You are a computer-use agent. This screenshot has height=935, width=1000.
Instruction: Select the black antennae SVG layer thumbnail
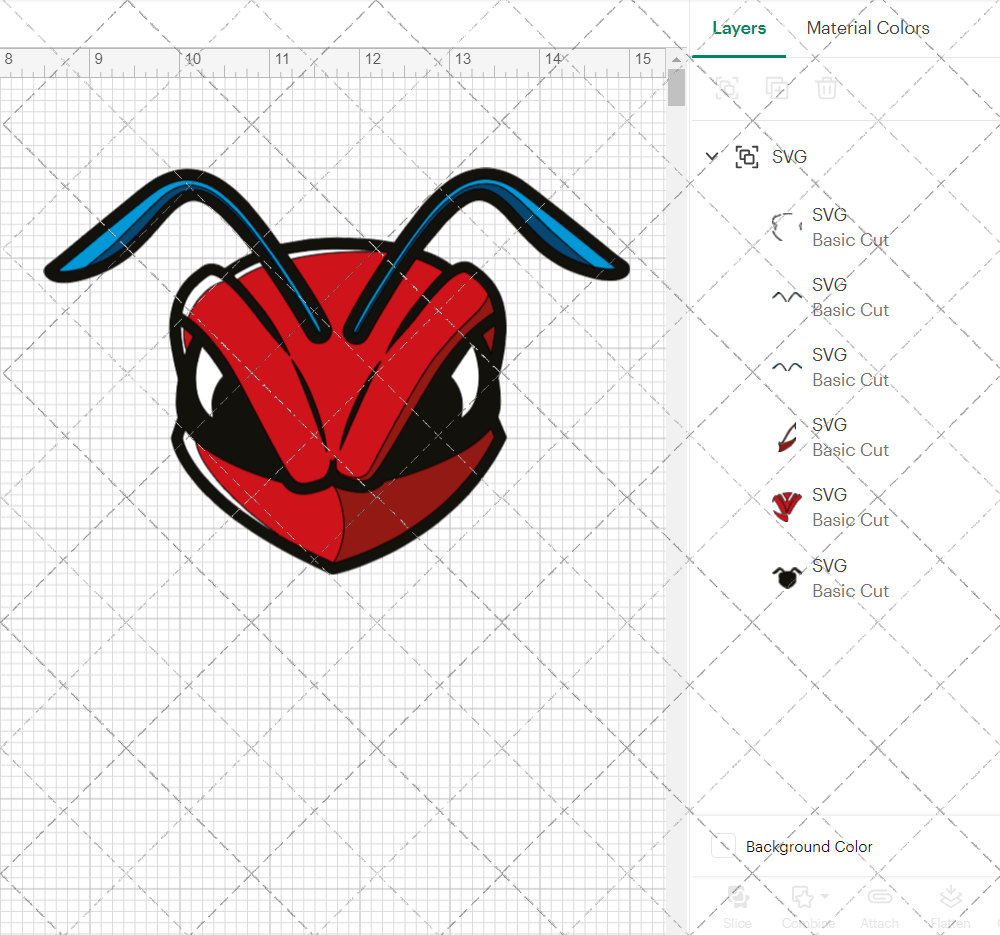pos(787,297)
